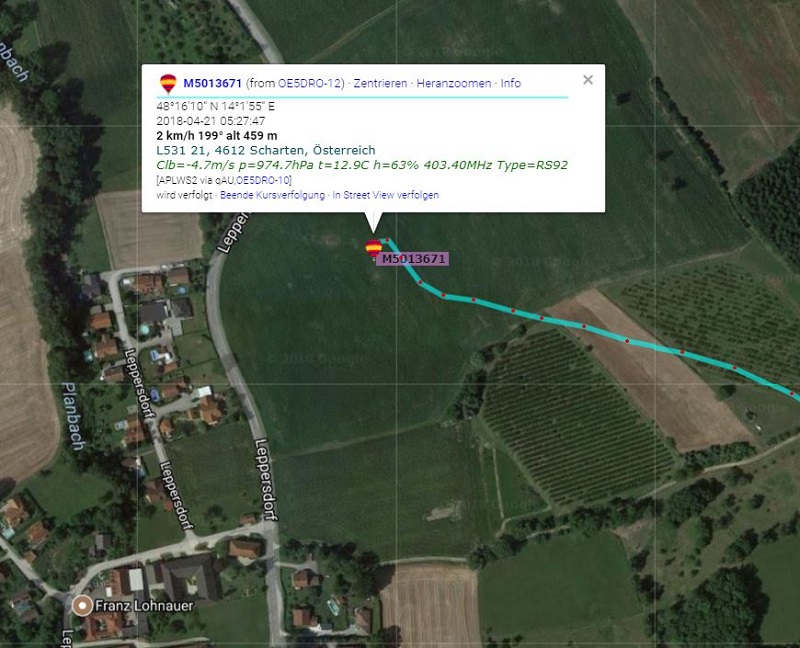This screenshot has height=648, width=800.
Task: Click the Franz Lohnauer place label
Action: (x=144, y=606)
